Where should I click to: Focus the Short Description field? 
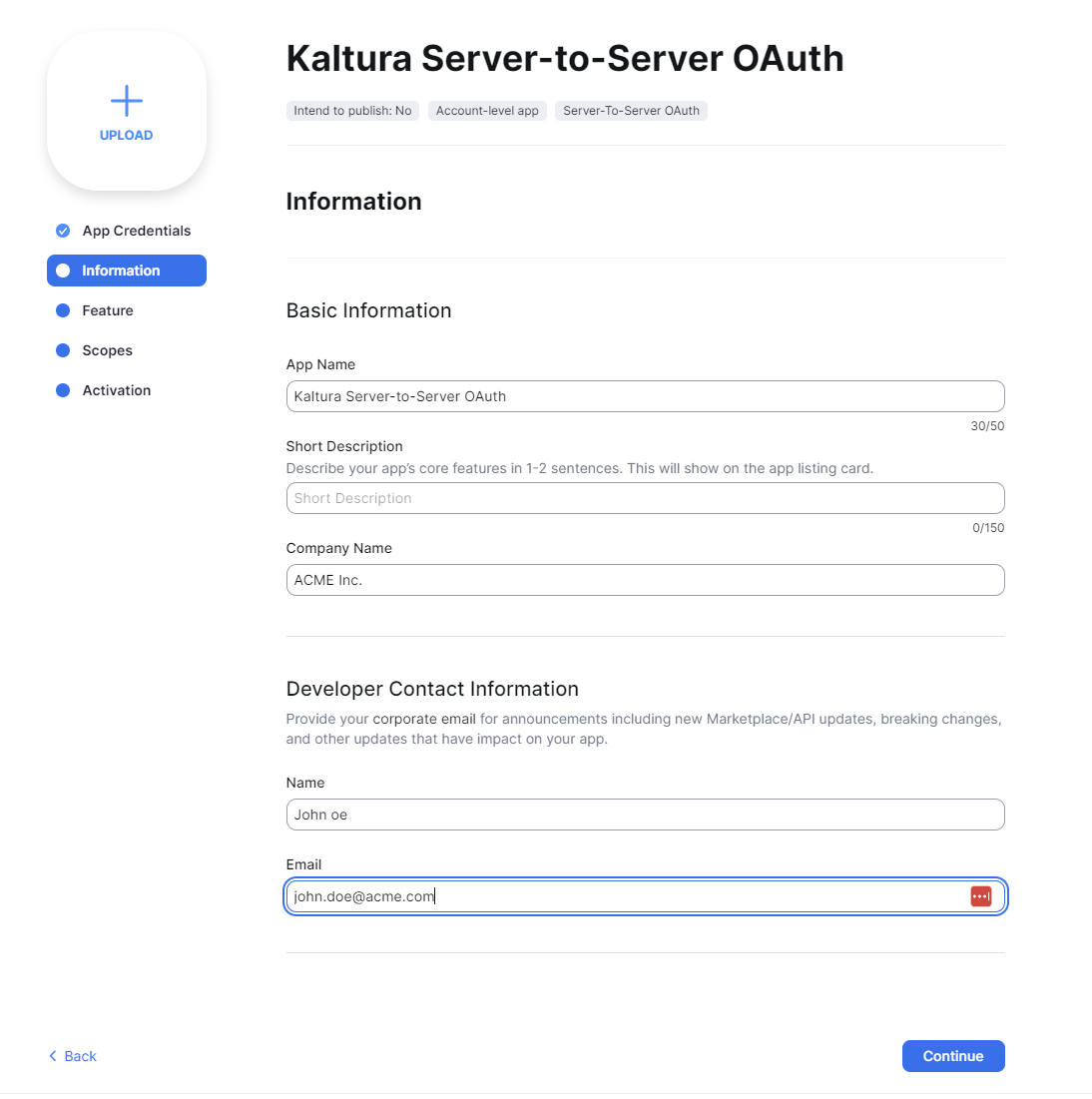646,498
